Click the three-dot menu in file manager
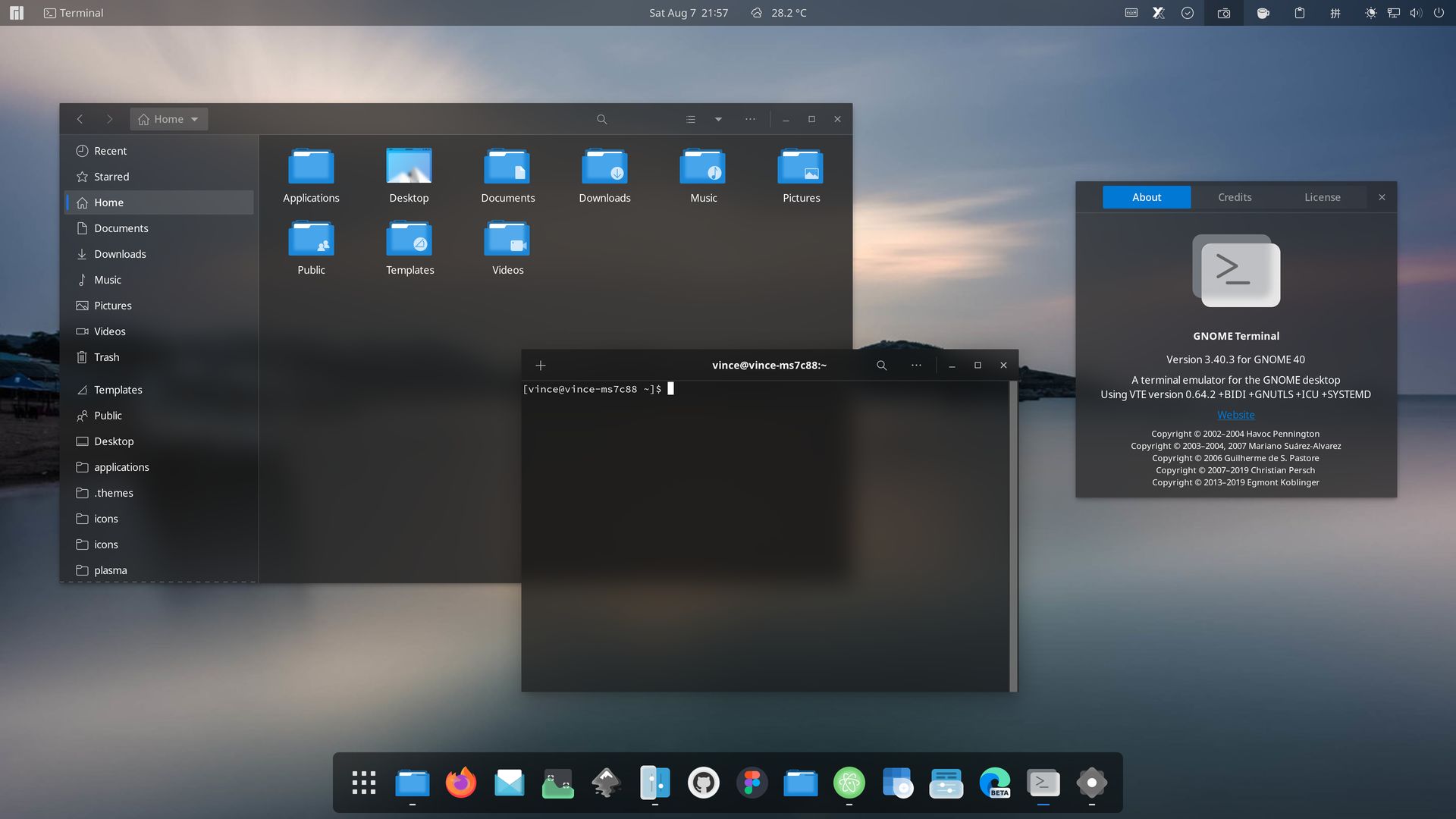 (749, 119)
